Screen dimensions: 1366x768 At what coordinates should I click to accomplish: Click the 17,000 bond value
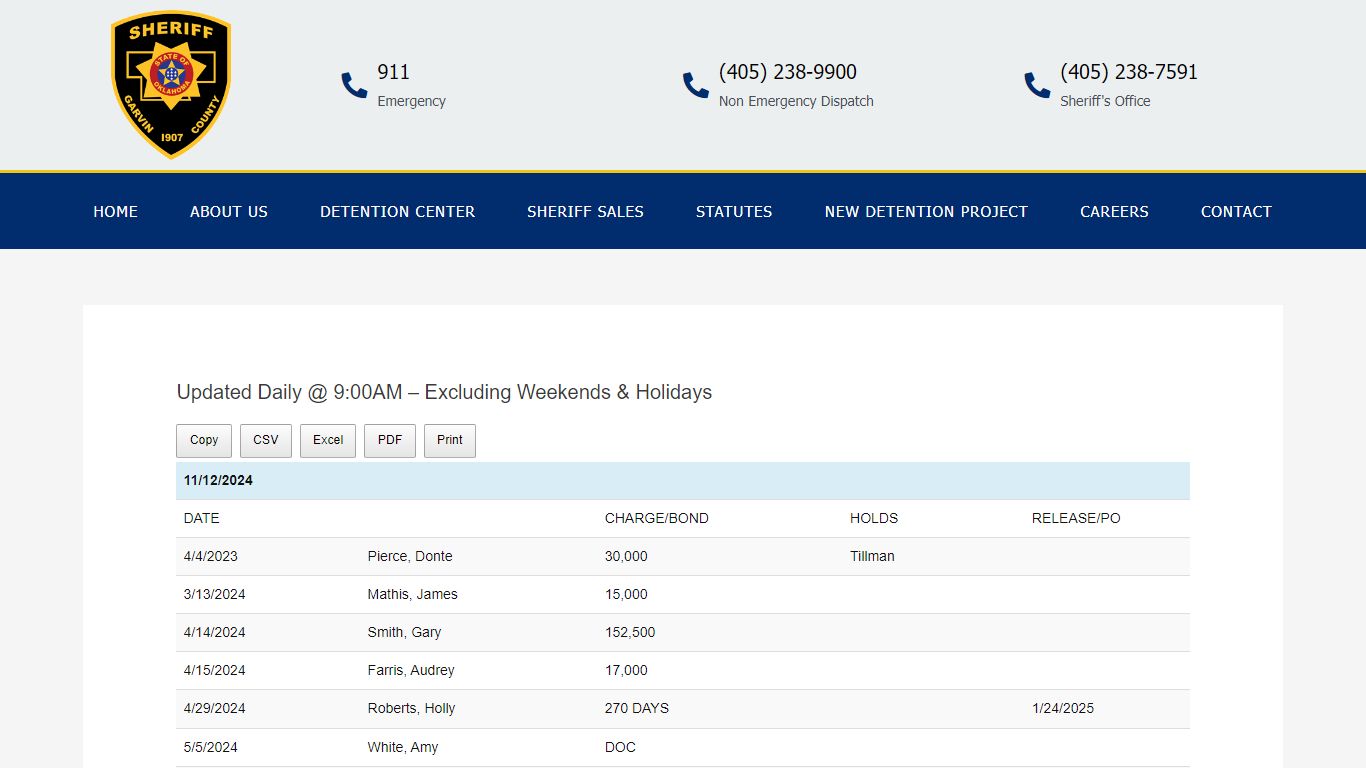(627, 671)
